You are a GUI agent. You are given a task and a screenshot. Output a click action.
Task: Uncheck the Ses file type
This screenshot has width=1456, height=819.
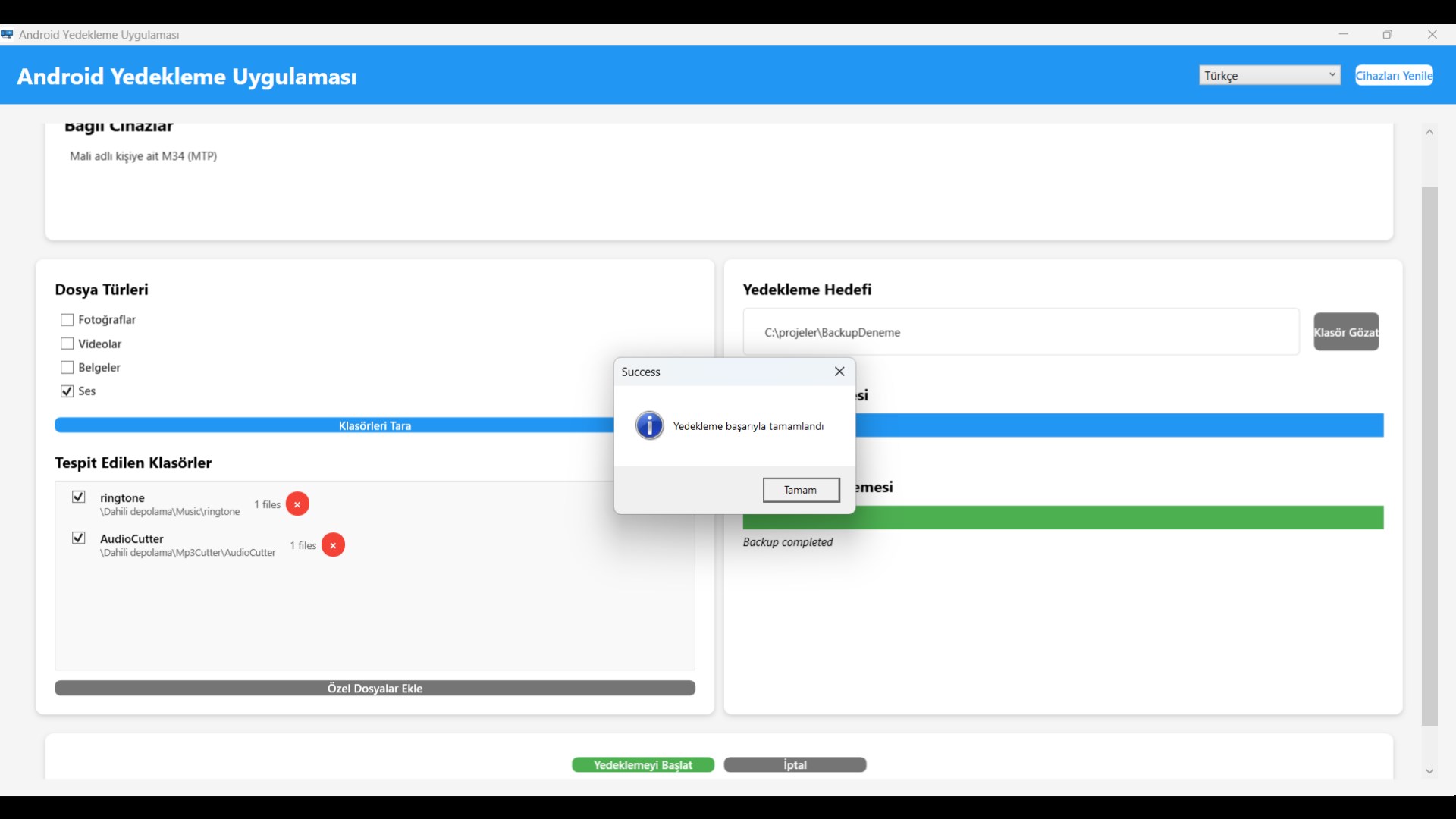[x=67, y=391]
